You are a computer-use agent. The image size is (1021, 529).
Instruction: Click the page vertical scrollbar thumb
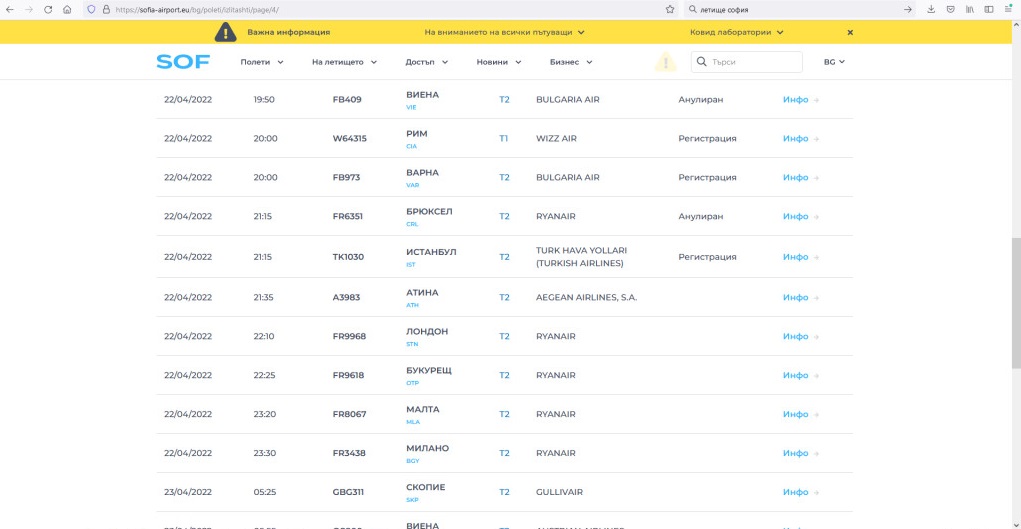[x=1016, y=303]
